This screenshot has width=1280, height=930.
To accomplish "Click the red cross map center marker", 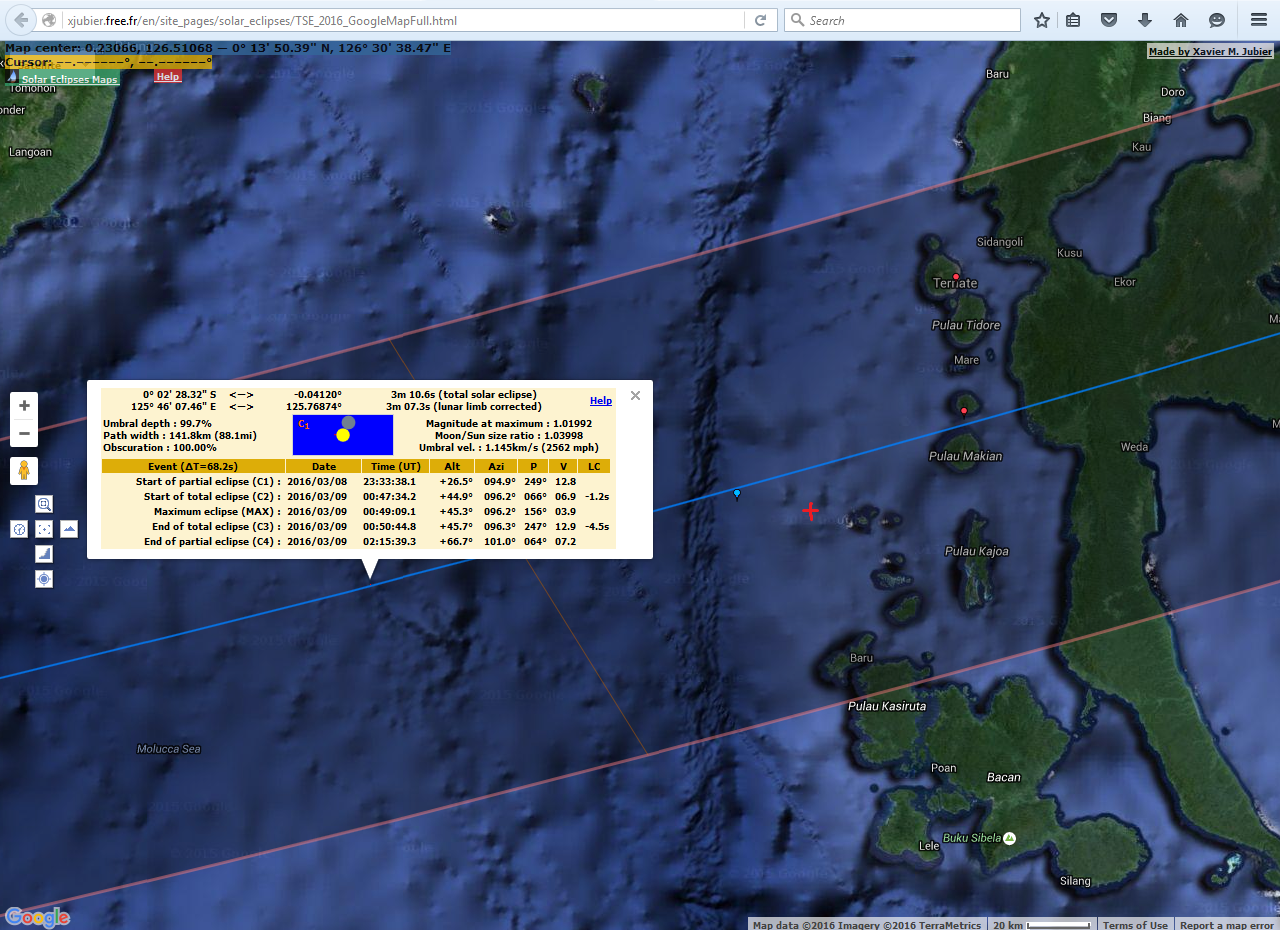I will (x=810, y=511).
